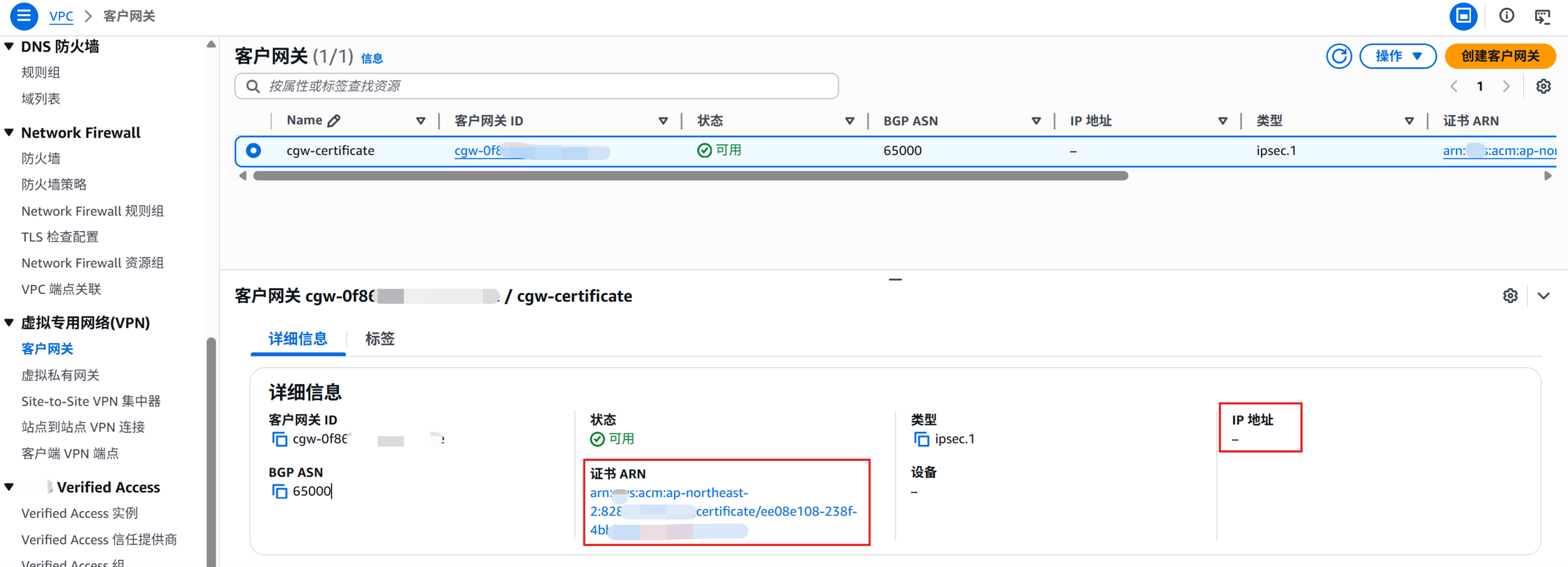
Task: Open the certificate ARN link in table row
Action: click(x=1499, y=151)
